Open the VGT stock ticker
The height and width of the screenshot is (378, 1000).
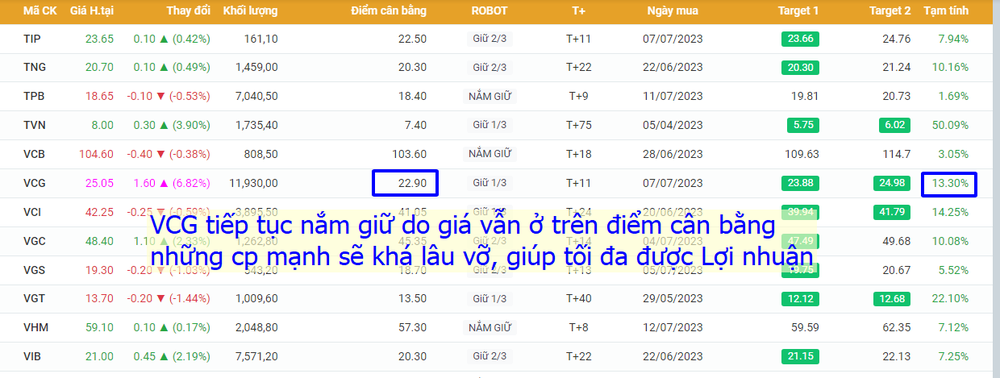click(34, 299)
